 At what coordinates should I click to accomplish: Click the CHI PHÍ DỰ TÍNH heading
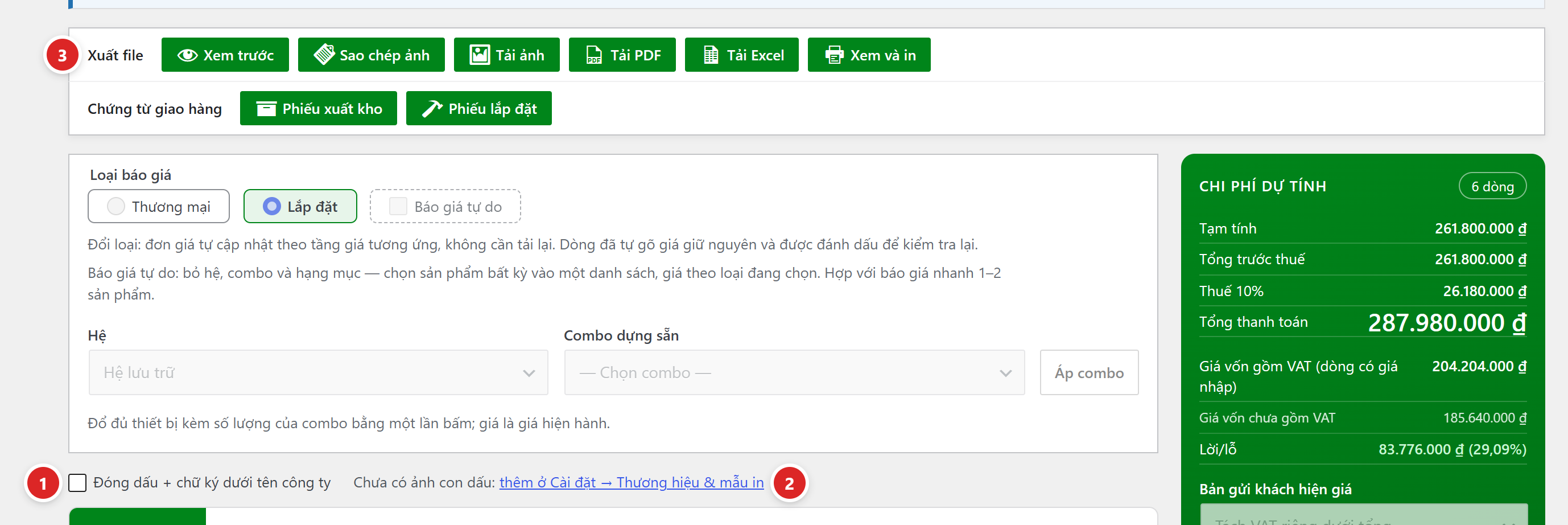[x=1262, y=186]
